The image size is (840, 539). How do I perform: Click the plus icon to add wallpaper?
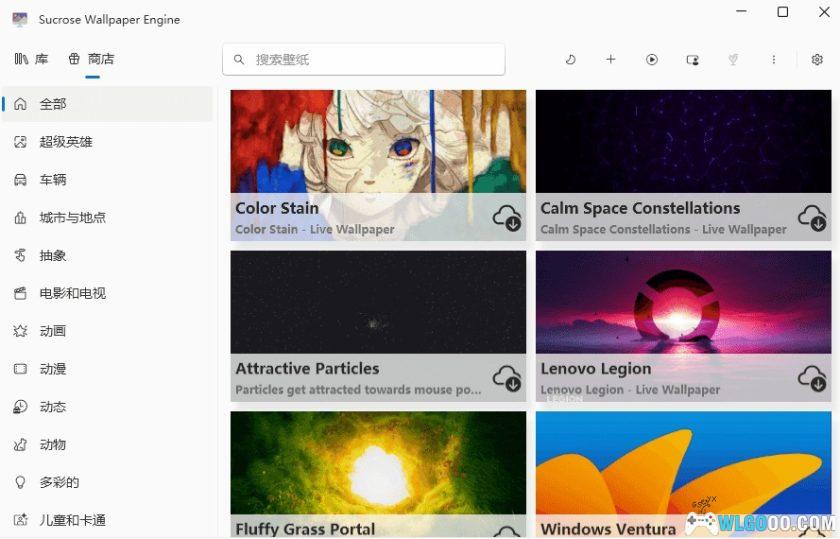(611, 59)
